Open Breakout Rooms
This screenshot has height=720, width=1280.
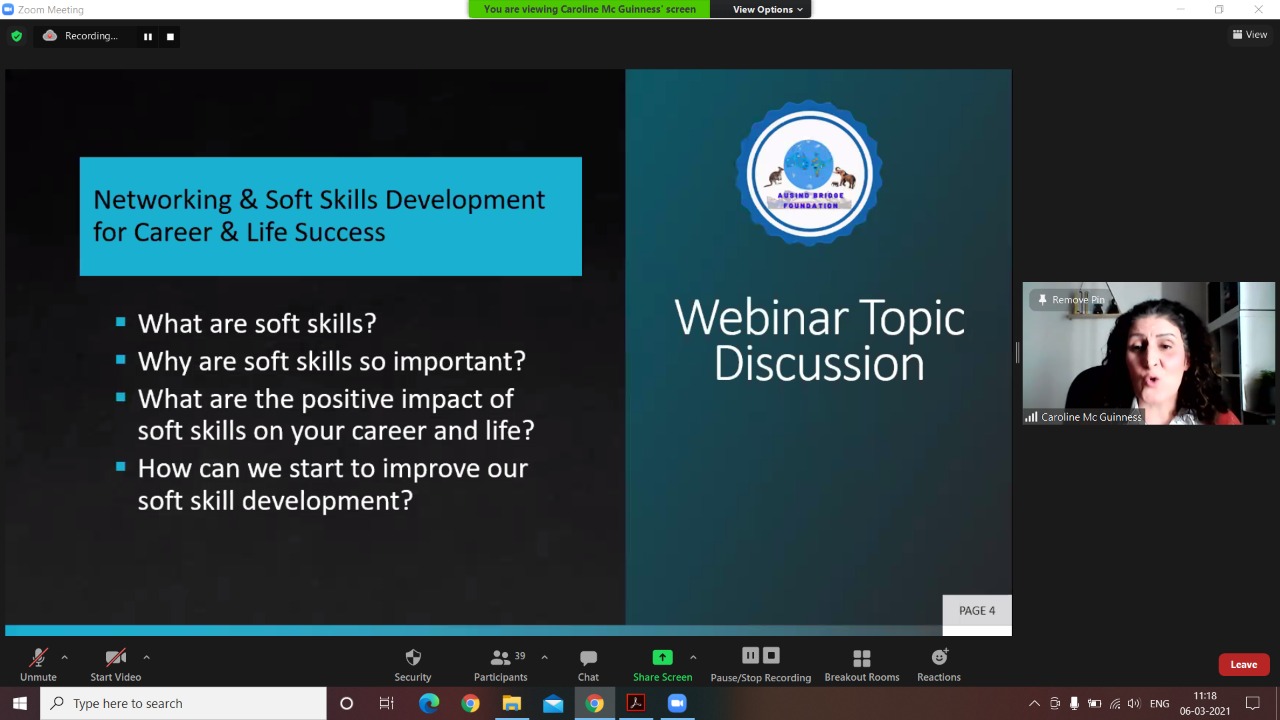pyautogui.click(x=861, y=658)
